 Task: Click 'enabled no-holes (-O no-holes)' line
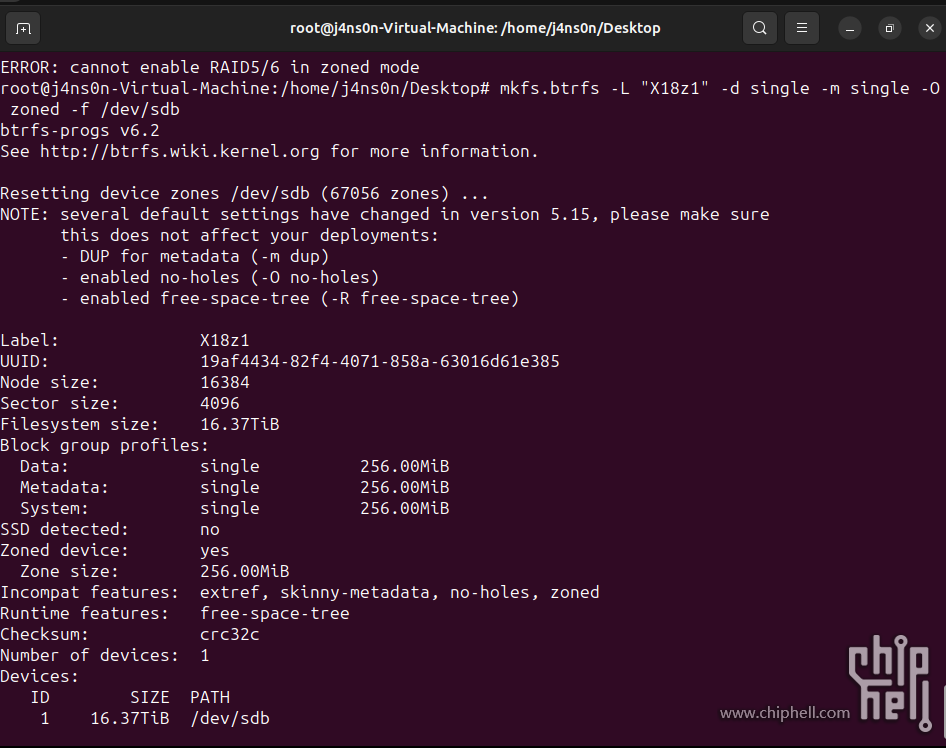click(220, 277)
